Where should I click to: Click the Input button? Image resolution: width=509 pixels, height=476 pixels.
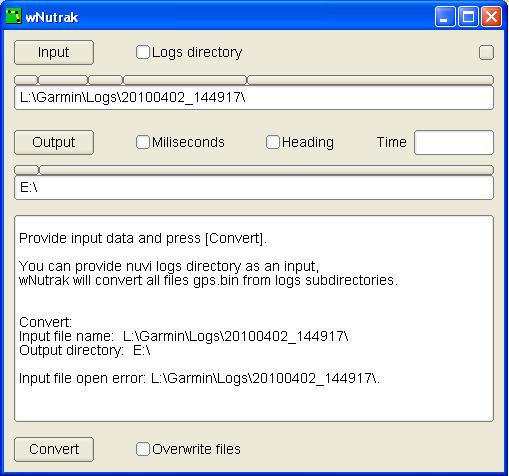click(x=54, y=52)
